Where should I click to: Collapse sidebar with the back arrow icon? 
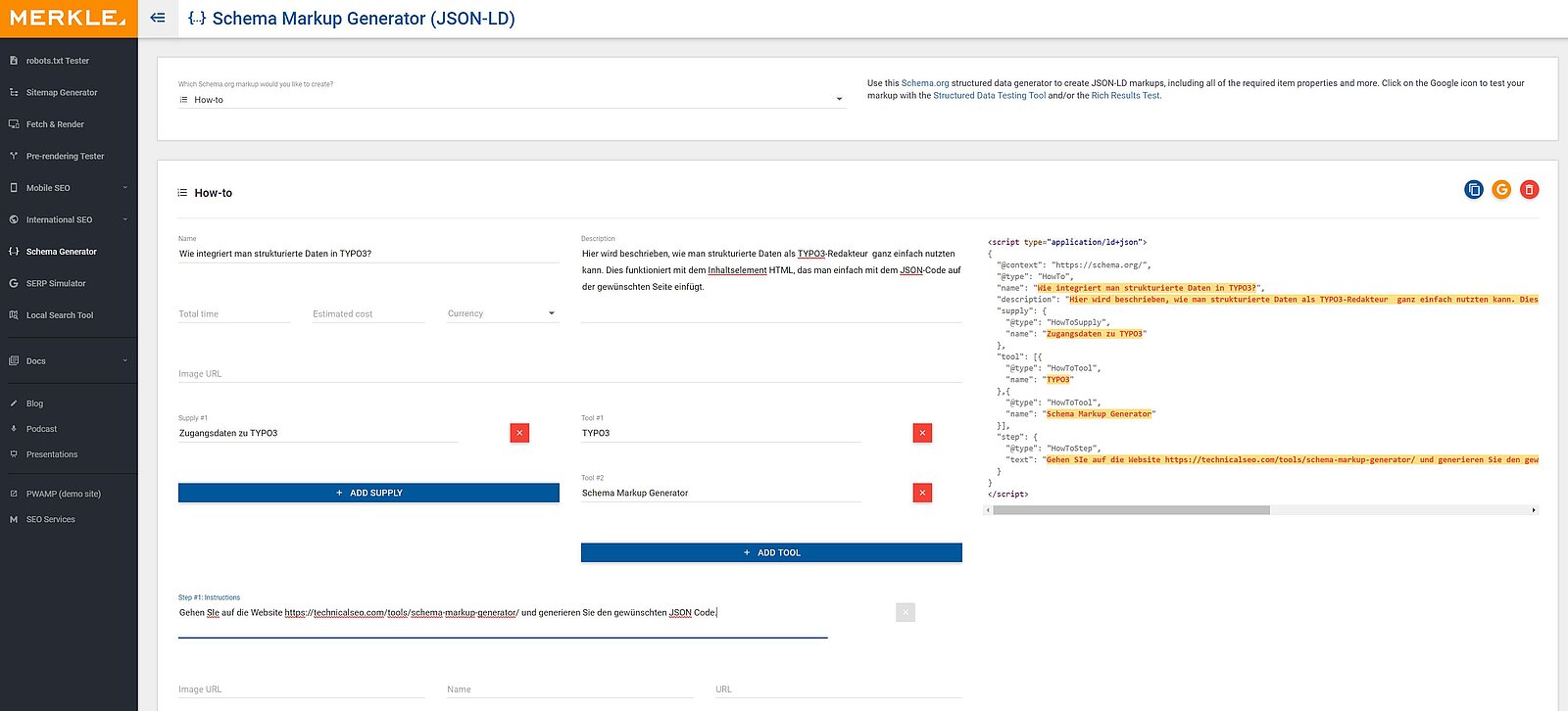coord(158,18)
